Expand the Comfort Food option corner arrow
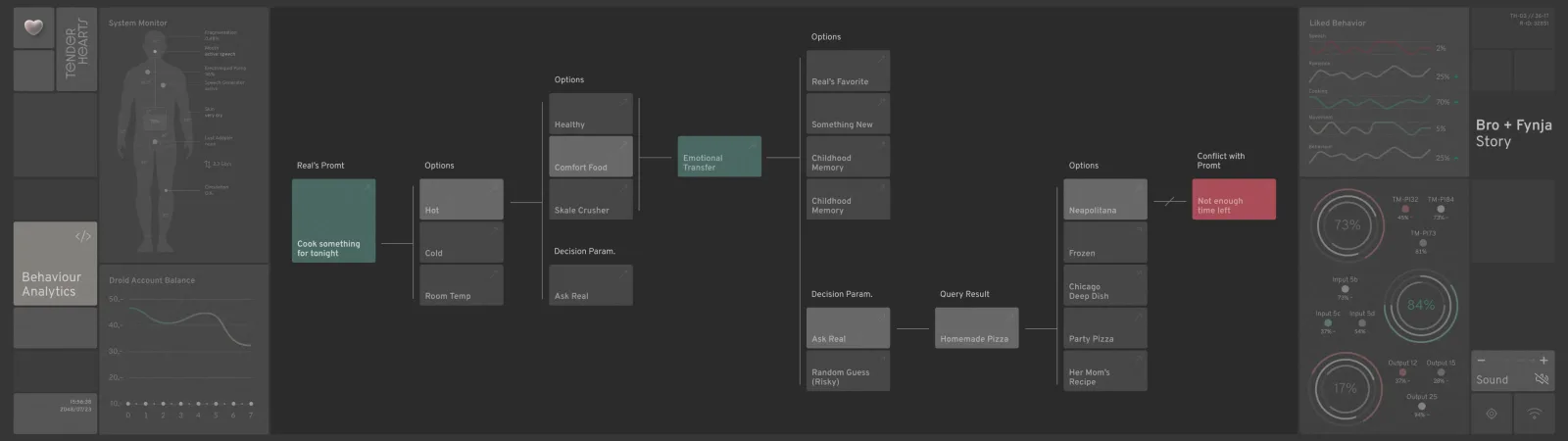Screen dimensions: 1568x441 tap(624, 144)
